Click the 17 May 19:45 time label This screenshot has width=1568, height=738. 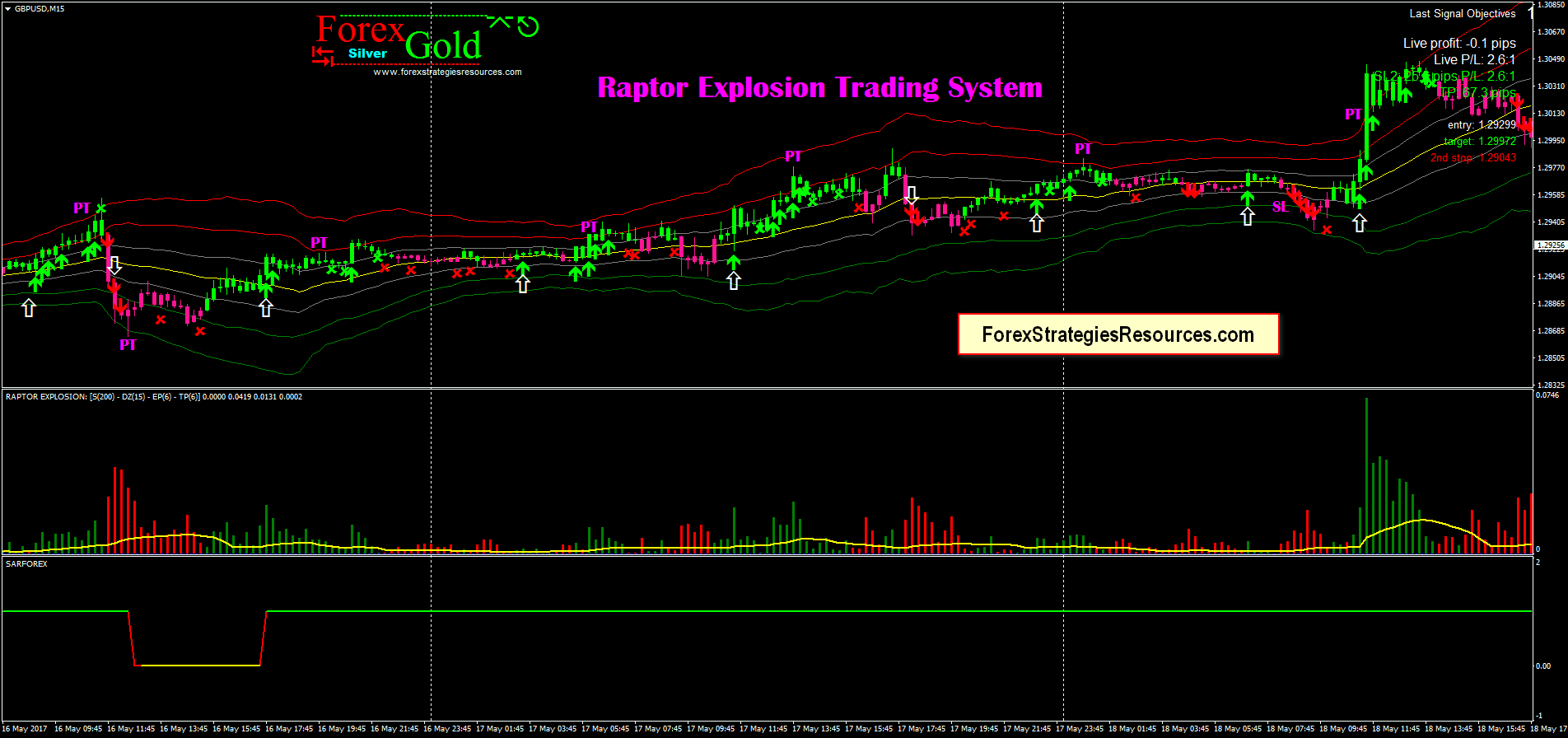974,729
